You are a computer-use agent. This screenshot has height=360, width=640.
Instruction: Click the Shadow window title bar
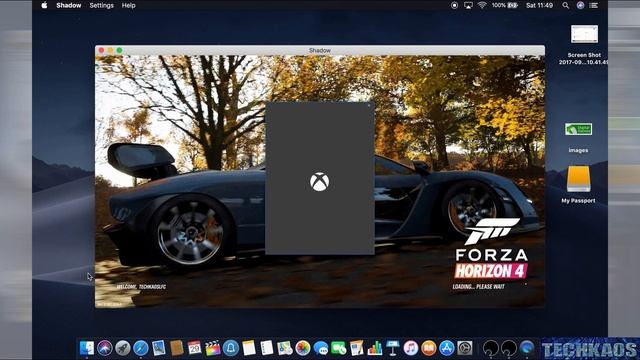pos(320,50)
